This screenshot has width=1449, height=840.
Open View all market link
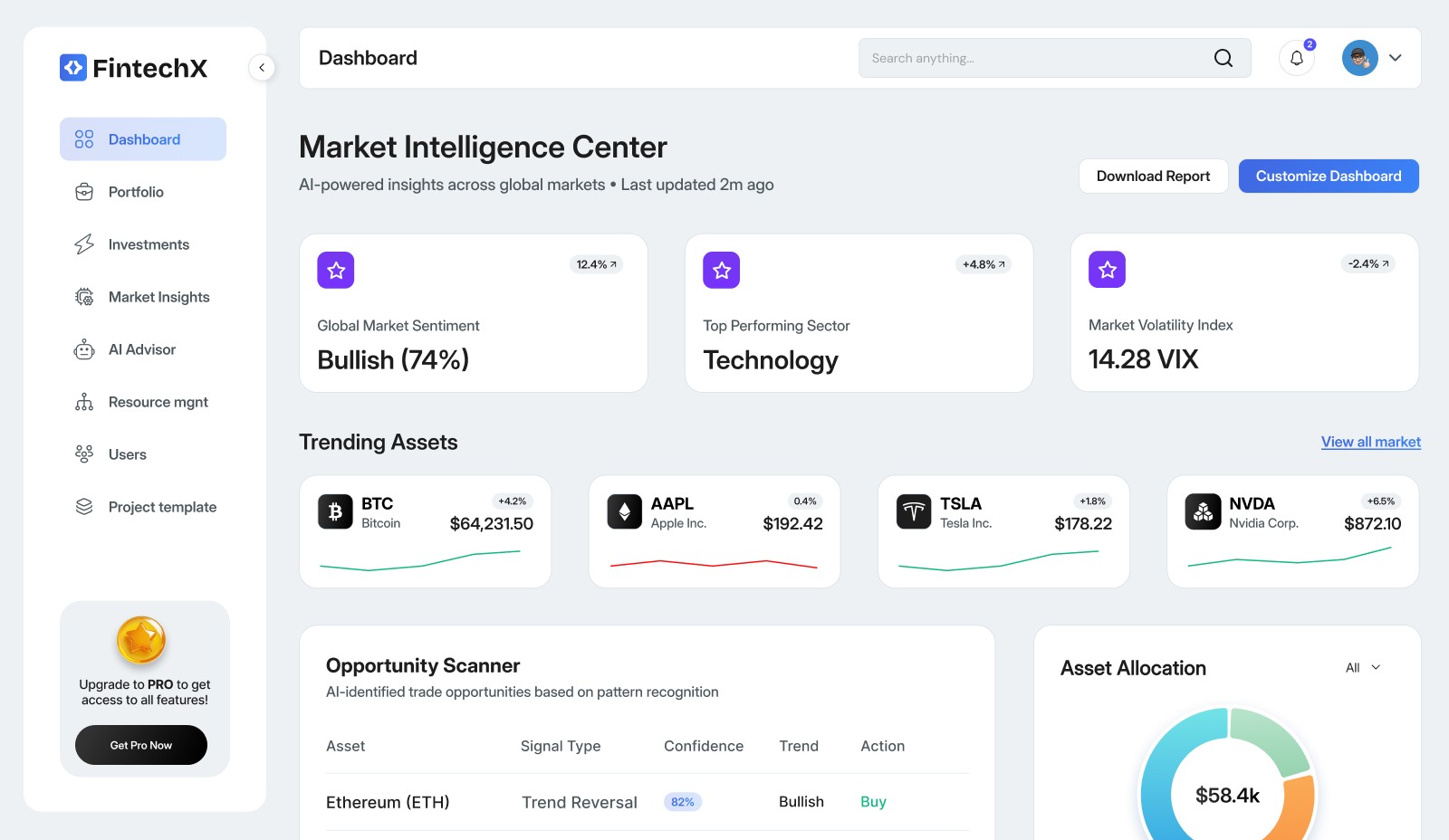point(1370,442)
